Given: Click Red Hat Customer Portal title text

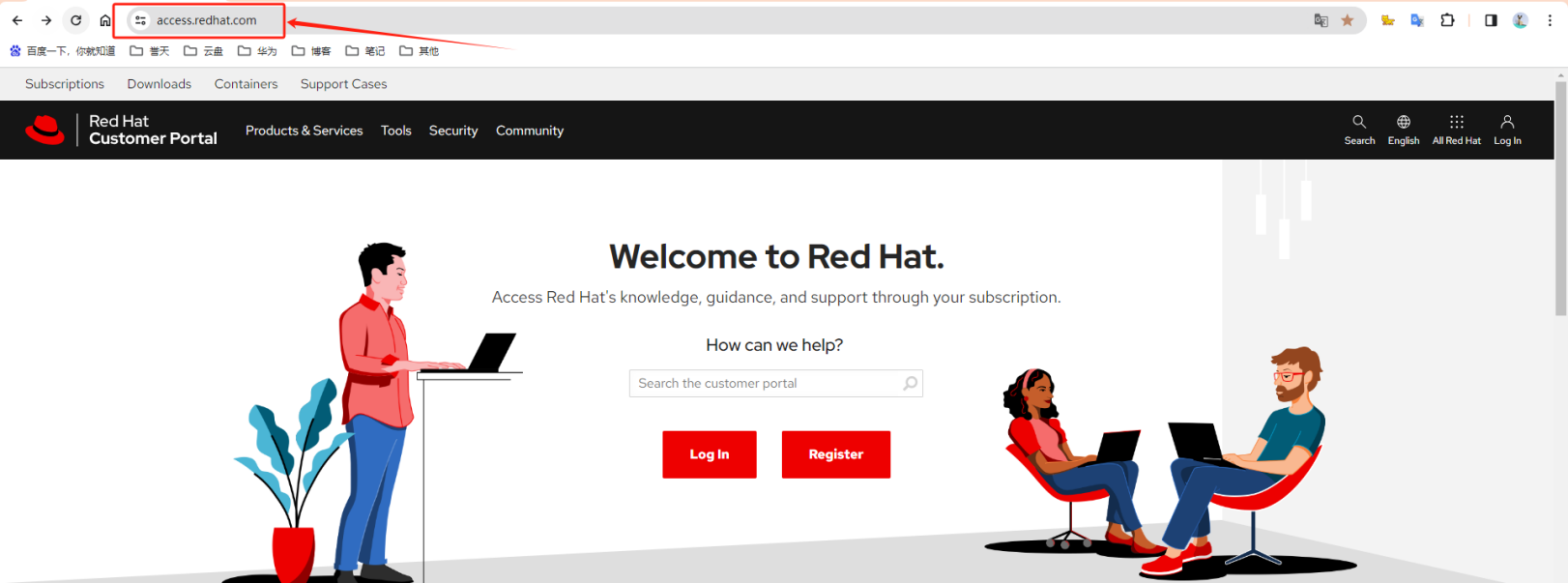Looking at the screenshot, I should coord(153,130).
